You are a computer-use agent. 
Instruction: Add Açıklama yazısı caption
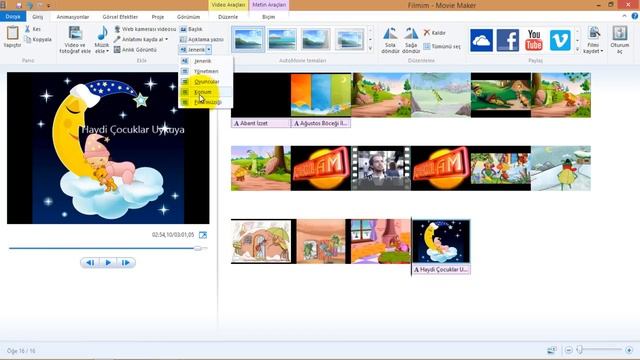click(x=202, y=39)
